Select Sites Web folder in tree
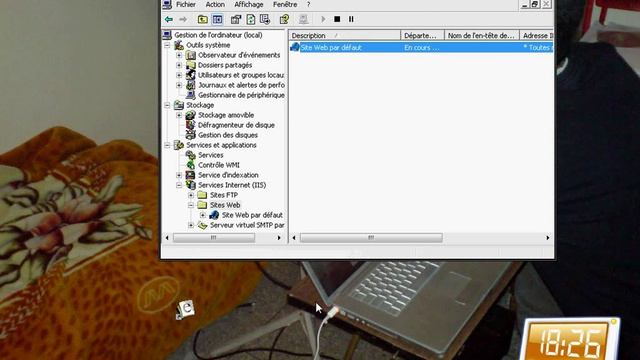 [225, 205]
